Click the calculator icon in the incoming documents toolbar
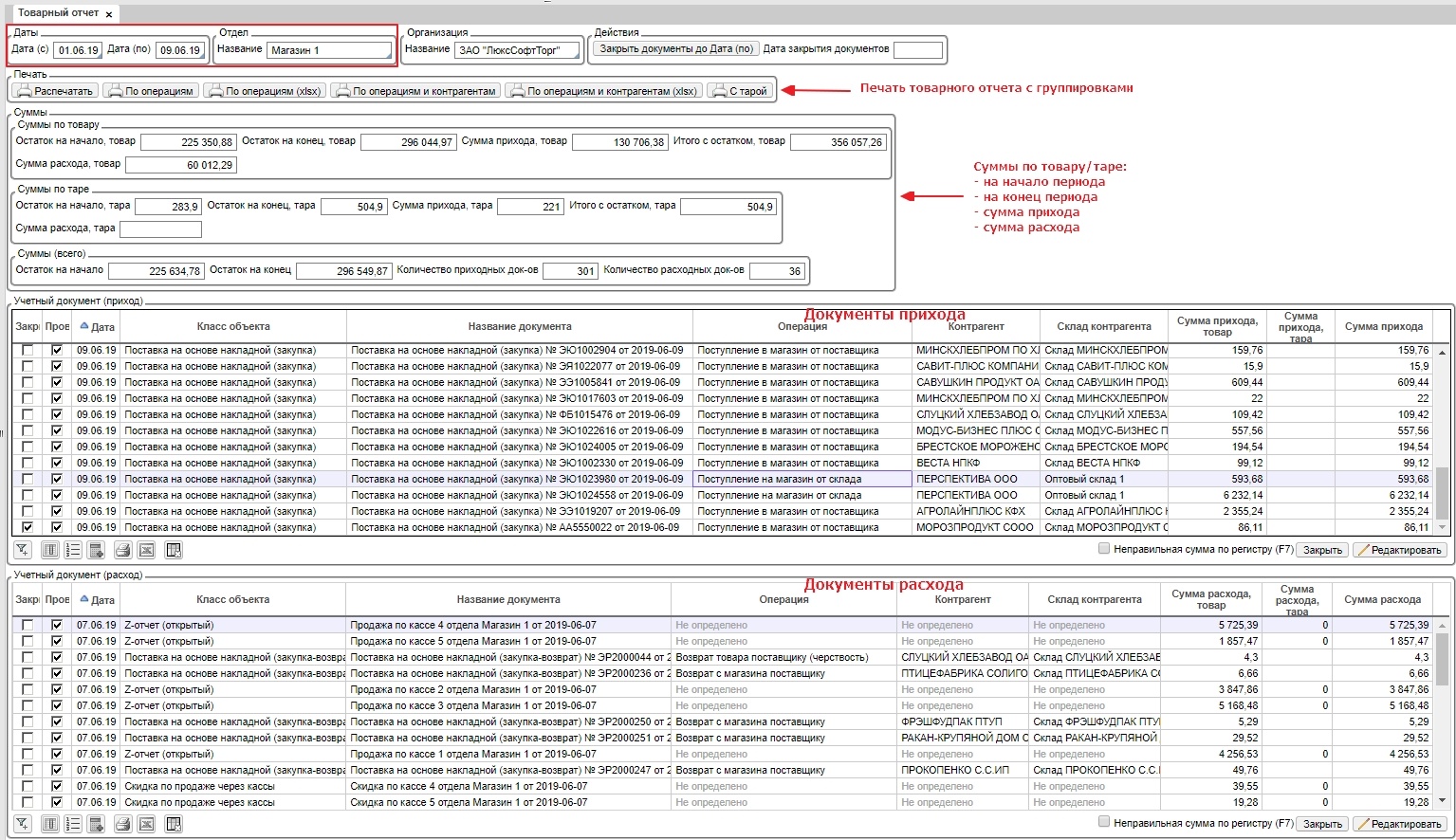Screen dimensions: 1456x840 (x=96, y=550)
